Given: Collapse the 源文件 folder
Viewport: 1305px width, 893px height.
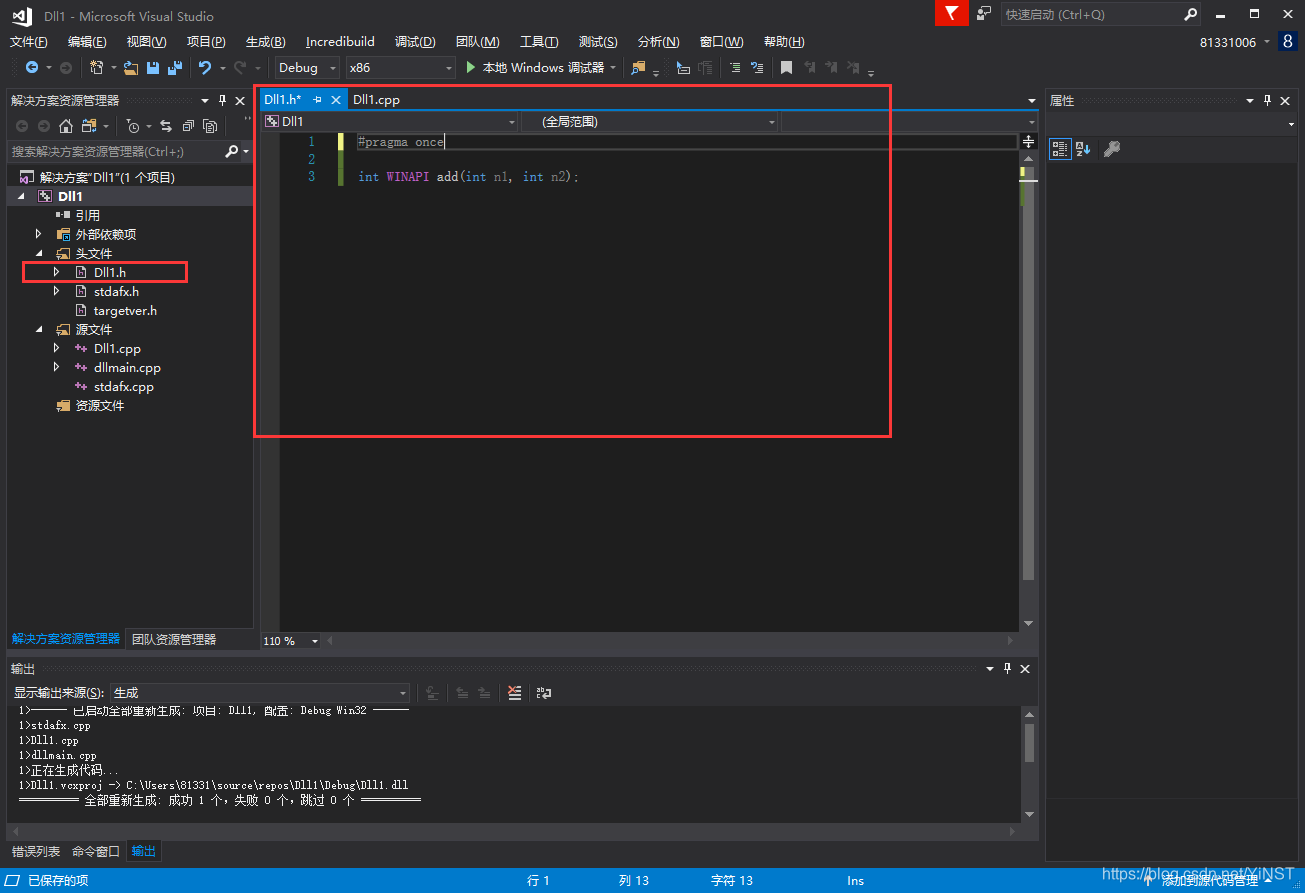Looking at the screenshot, I should (39, 330).
